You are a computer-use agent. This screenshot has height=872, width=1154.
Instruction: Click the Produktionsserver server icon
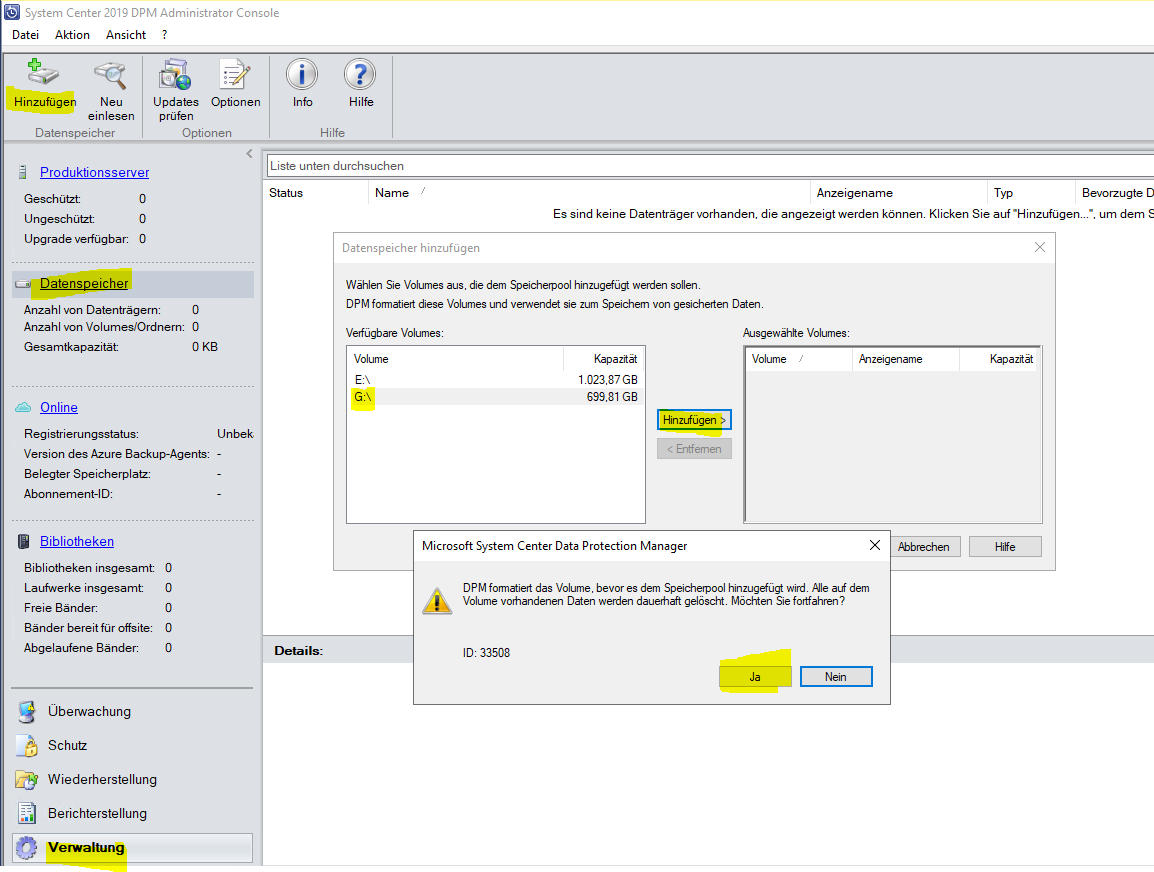click(23, 172)
